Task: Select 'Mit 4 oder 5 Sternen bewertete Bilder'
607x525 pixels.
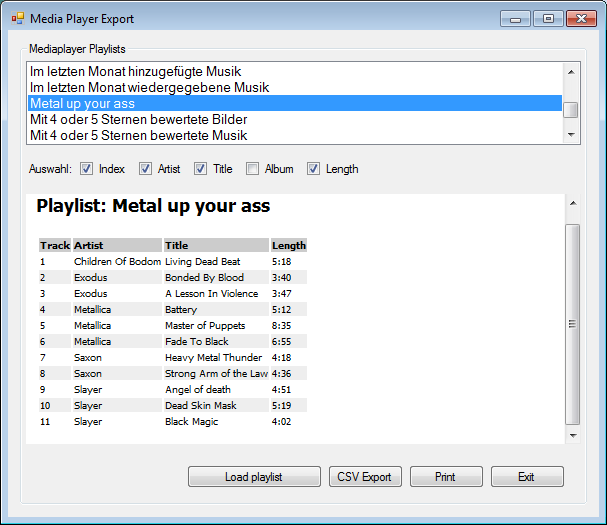Action: tap(295, 119)
